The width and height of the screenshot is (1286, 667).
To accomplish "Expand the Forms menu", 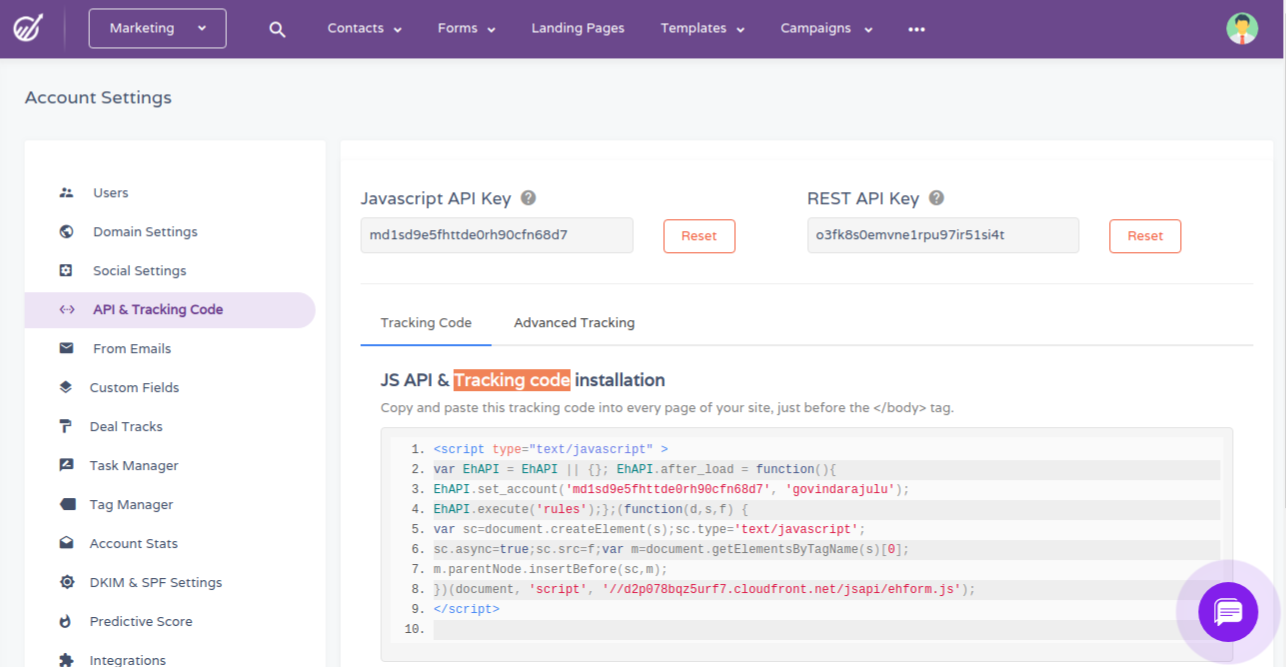I will 467,29.
